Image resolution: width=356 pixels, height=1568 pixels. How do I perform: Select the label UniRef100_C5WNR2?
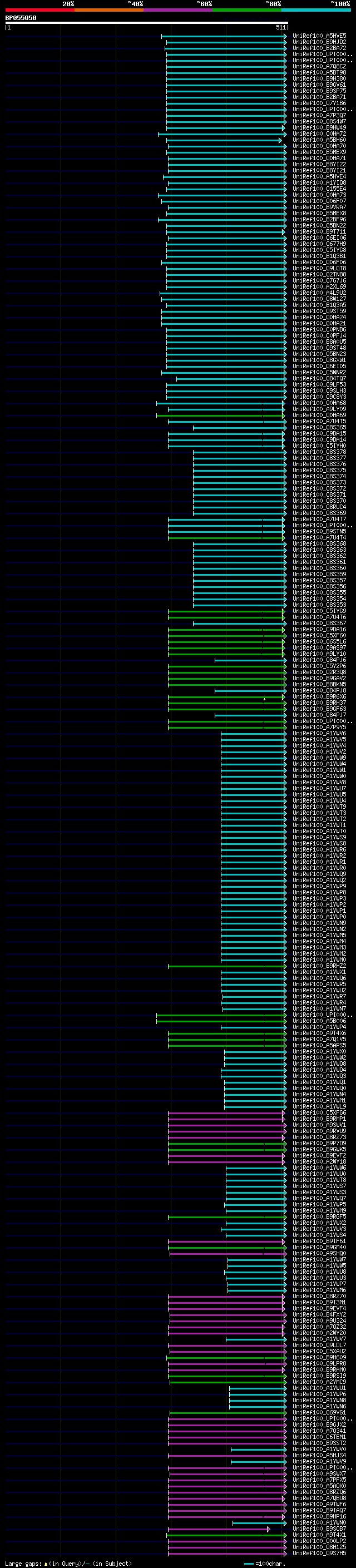(319, 373)
